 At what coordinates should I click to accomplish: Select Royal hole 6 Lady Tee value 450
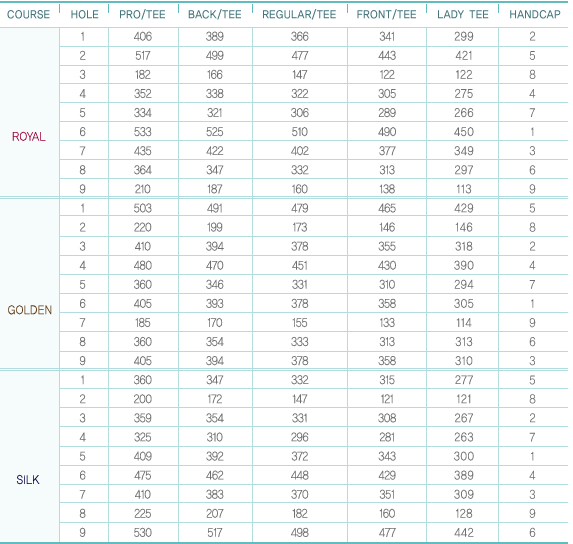[464, 132]
